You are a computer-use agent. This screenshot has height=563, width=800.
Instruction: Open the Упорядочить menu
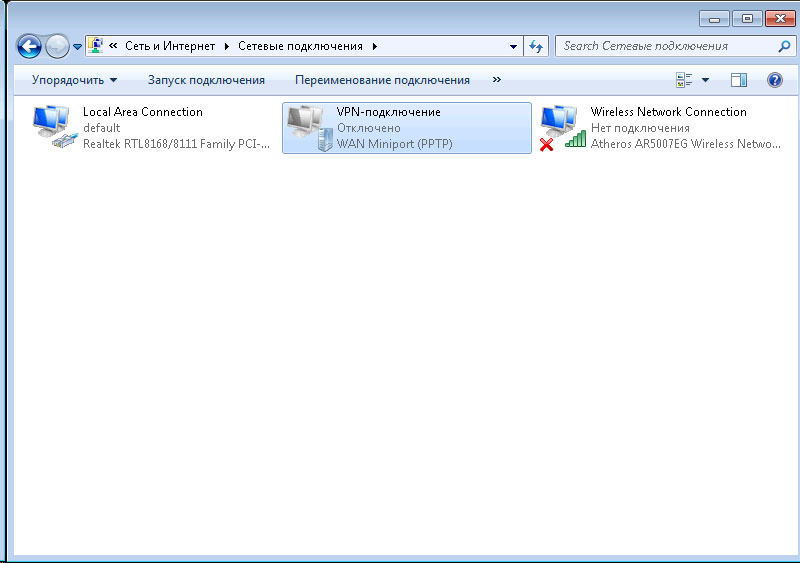74,80
